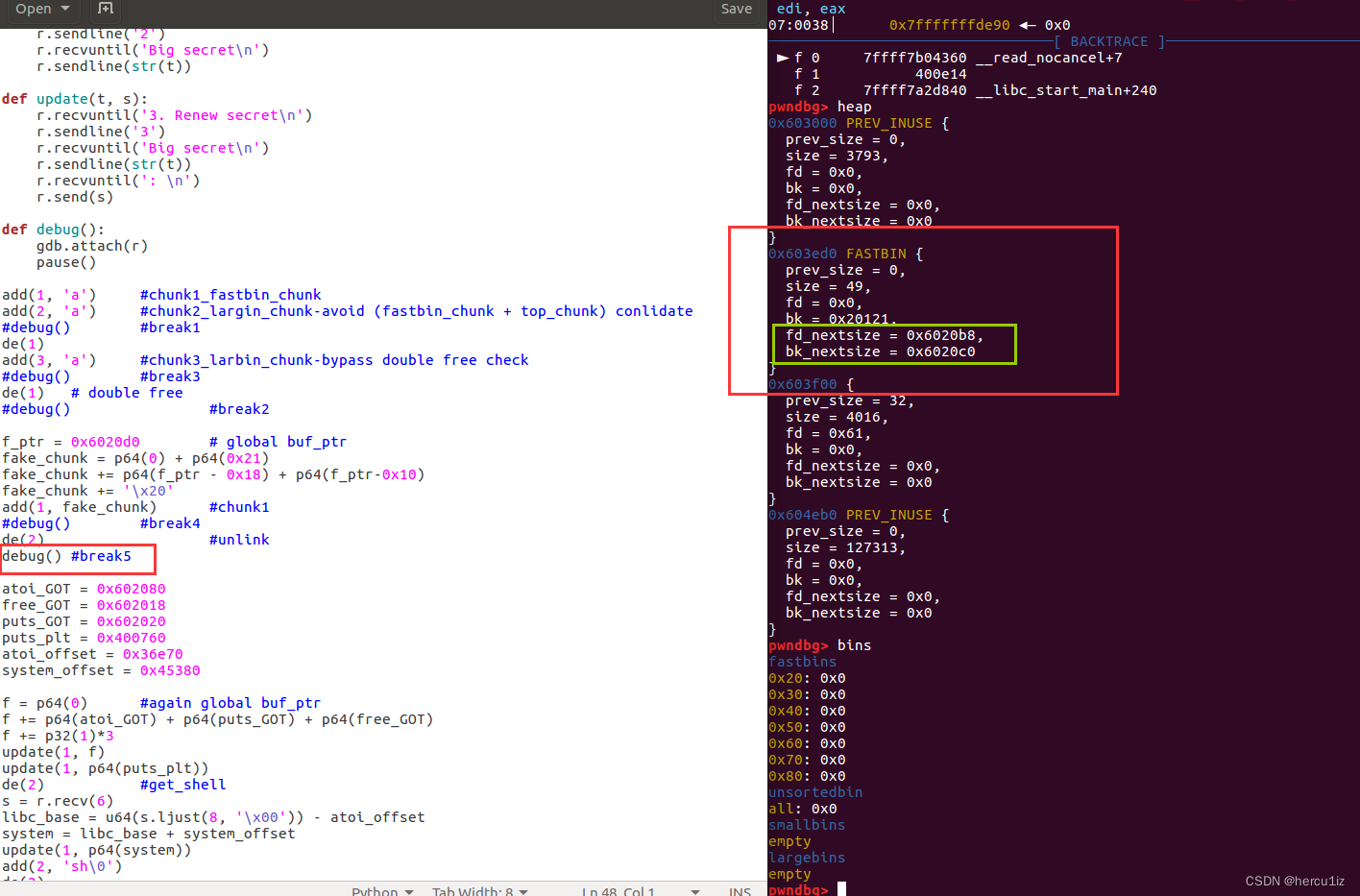Click the 'system_offset = 0x45380' line
This screenshot has height=896, width=1360.
101,670
